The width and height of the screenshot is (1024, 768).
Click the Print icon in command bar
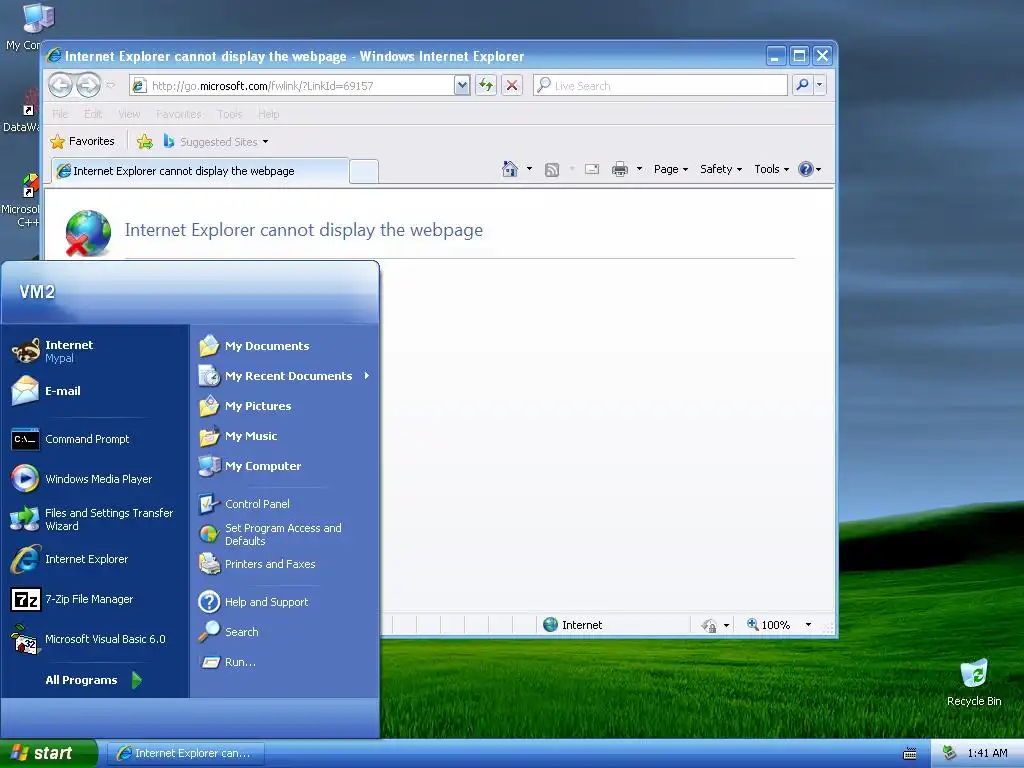[x=620, y=169]
